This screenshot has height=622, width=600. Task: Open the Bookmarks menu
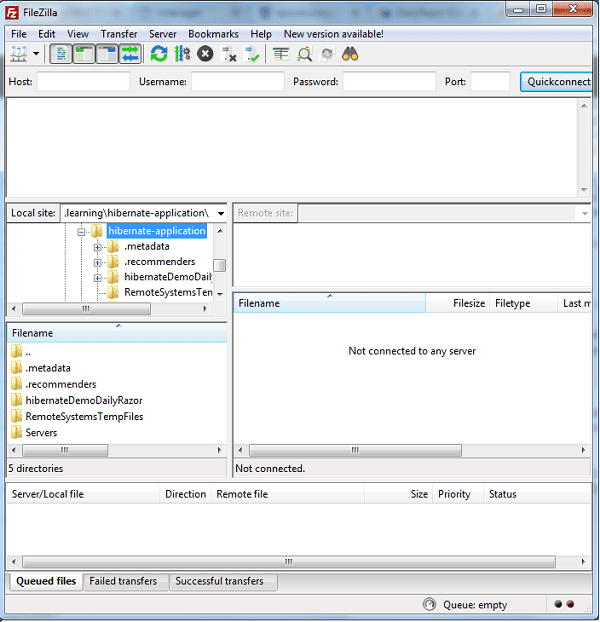coord(213,34)
